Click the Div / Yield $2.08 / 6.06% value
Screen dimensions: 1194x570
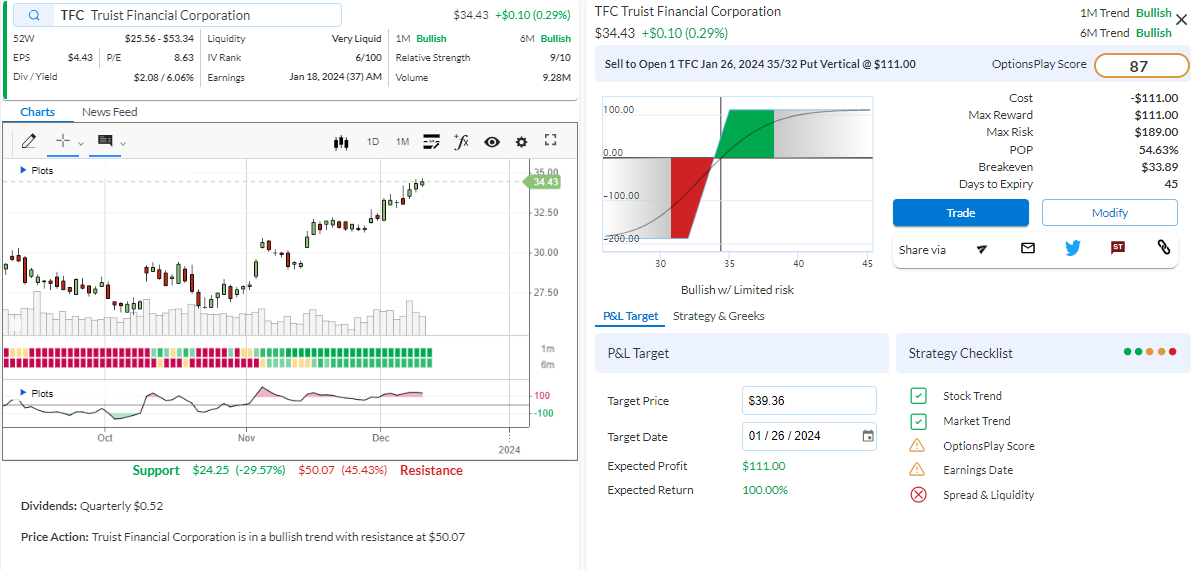[x=164, y=77]
